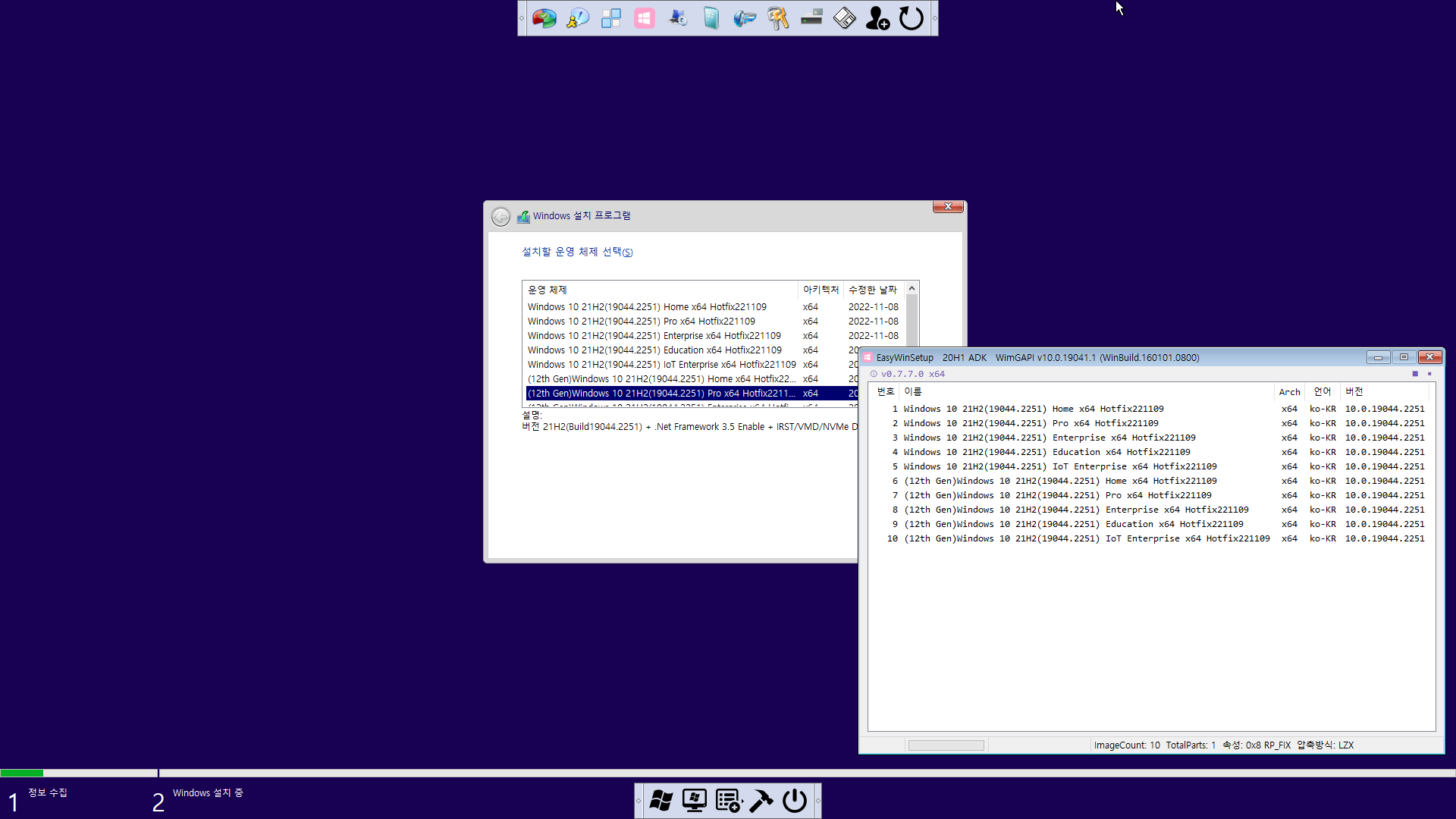The width and height of the screenshot is (1456, 819).
Task: Click the 정보 수집 step label
Action: point(48,793)
